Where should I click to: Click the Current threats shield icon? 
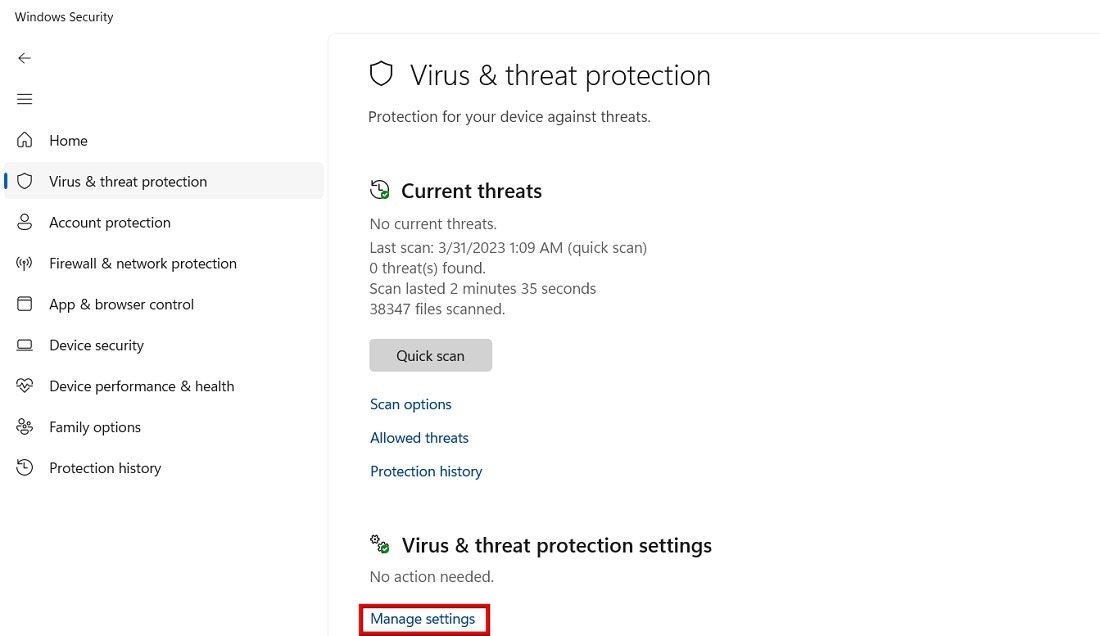(379, 189)
